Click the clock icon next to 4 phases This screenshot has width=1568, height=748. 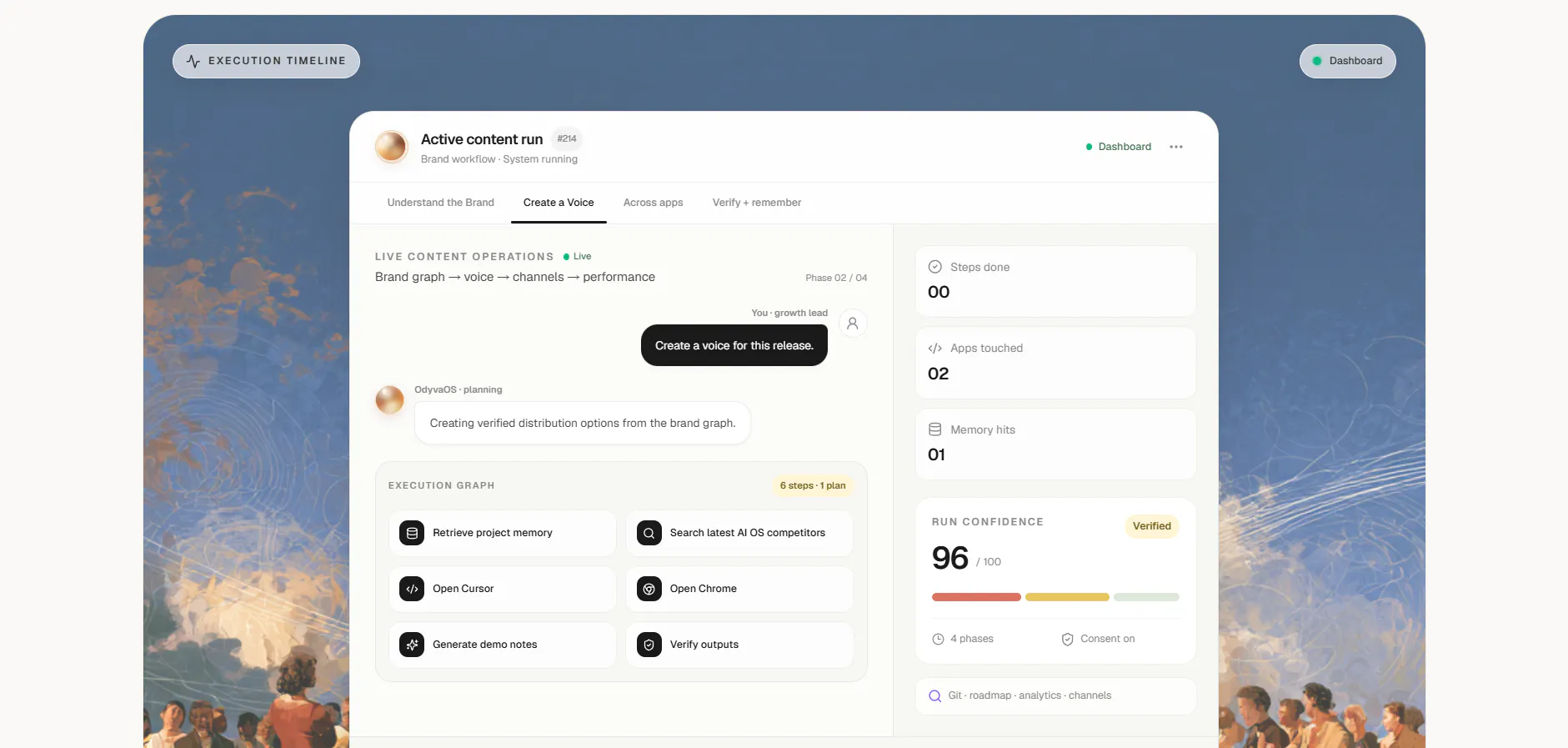click(938, 639)
